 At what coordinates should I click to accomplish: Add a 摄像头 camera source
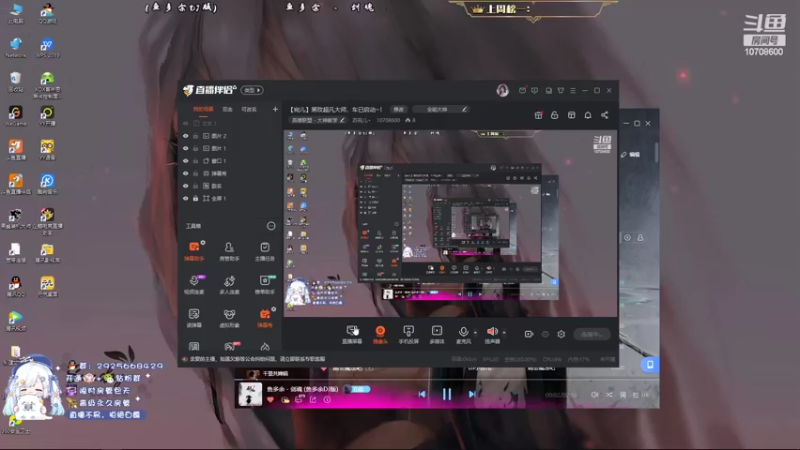pos(380,334)
